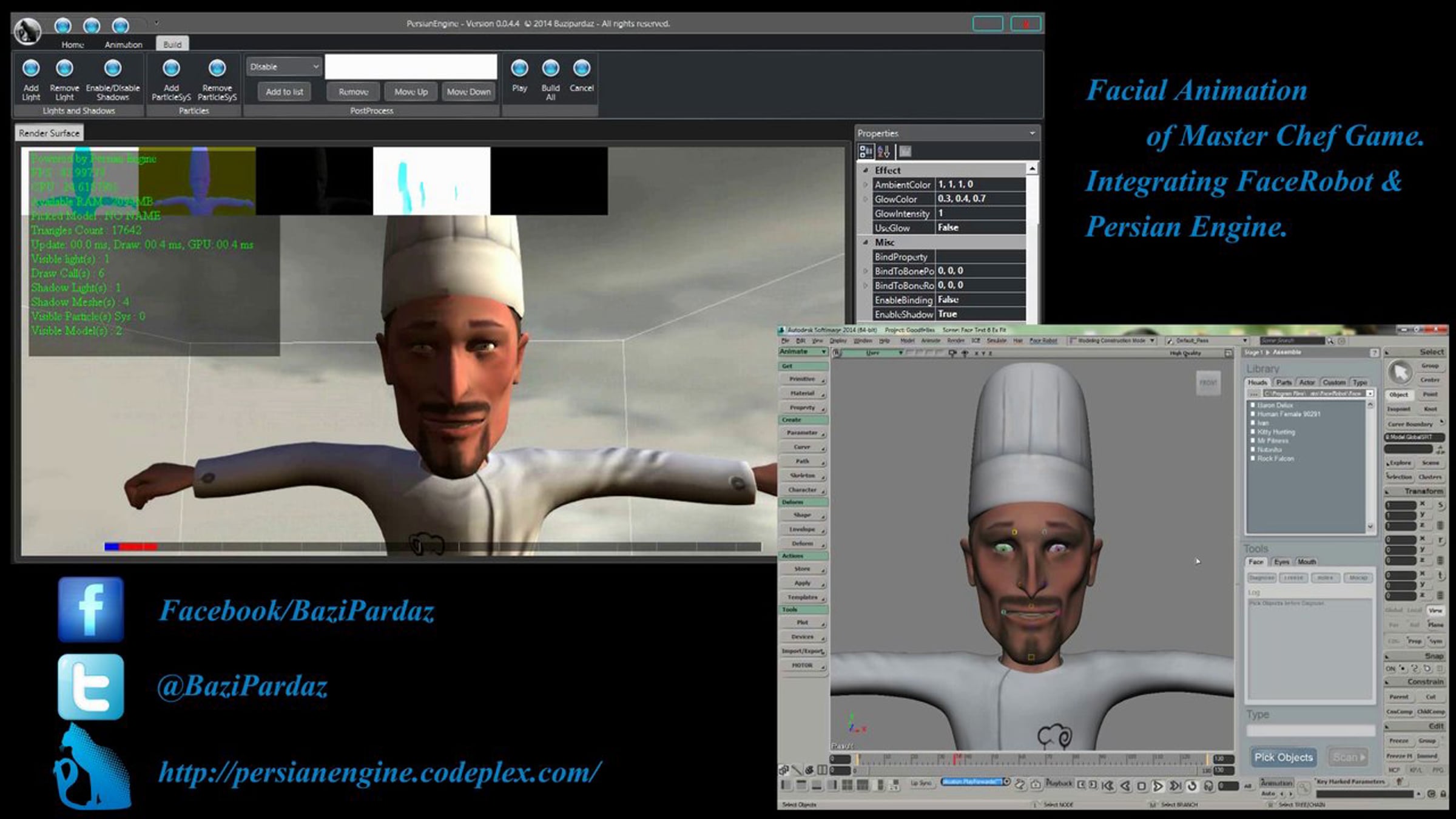
Task: Click the Remove Light icon
Action: [x=64, y=68]
